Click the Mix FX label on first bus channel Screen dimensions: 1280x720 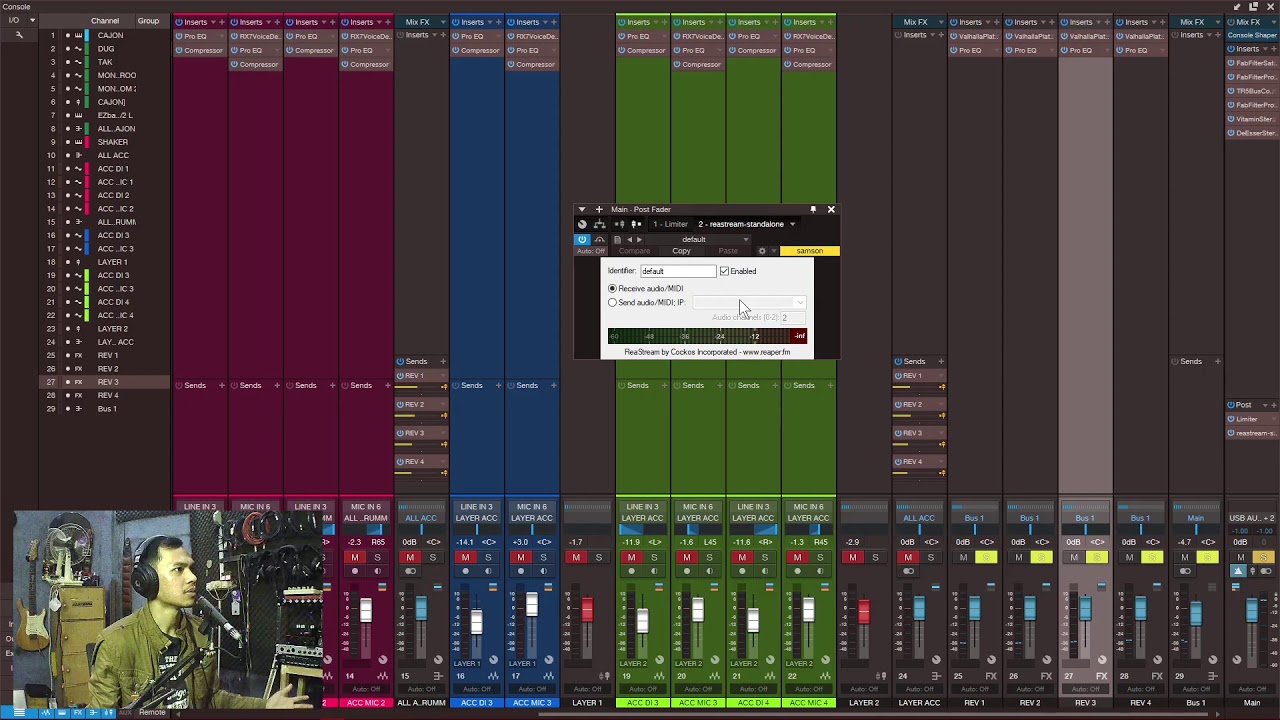pos(418,22)
